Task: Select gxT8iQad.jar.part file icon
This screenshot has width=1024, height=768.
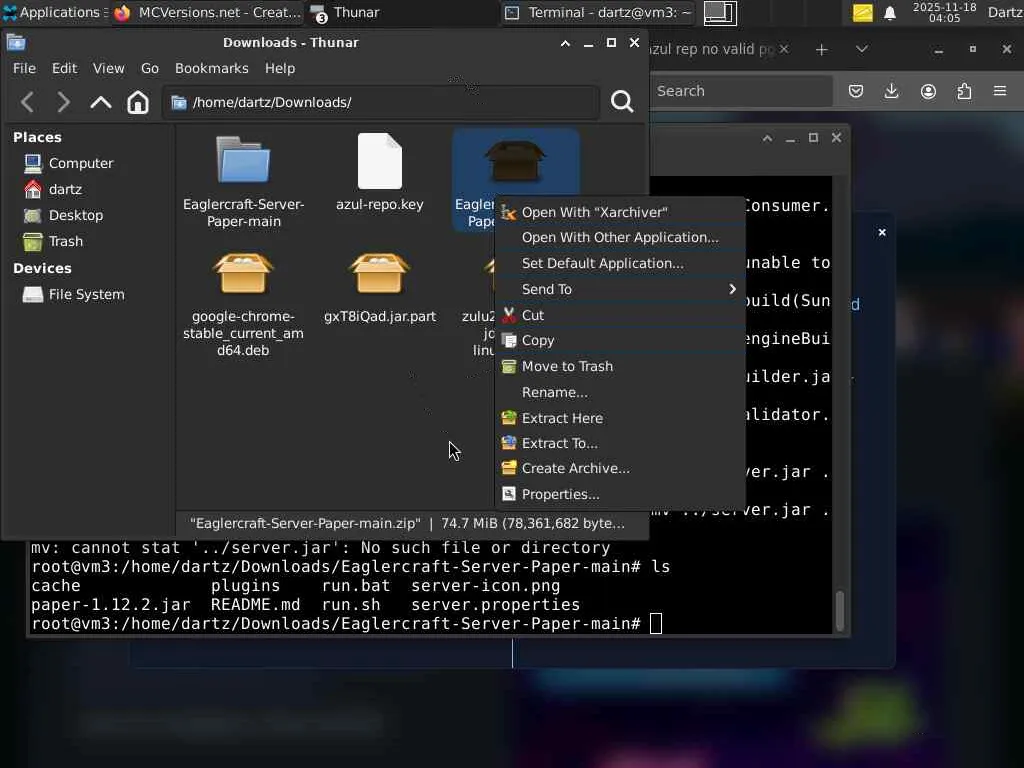Action: point(379,273)
